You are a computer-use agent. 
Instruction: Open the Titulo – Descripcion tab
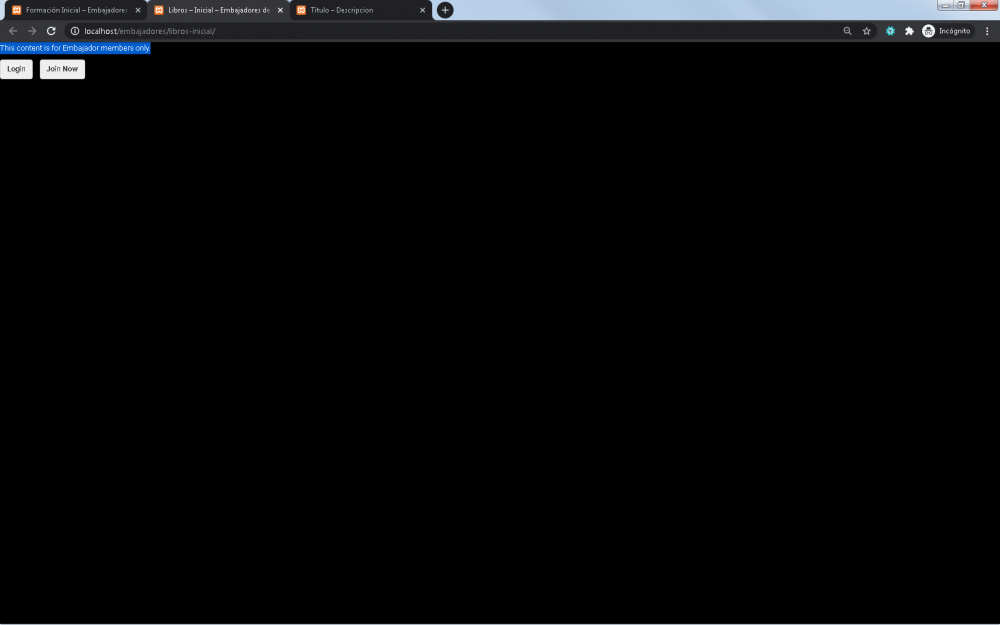pos(360,10)
